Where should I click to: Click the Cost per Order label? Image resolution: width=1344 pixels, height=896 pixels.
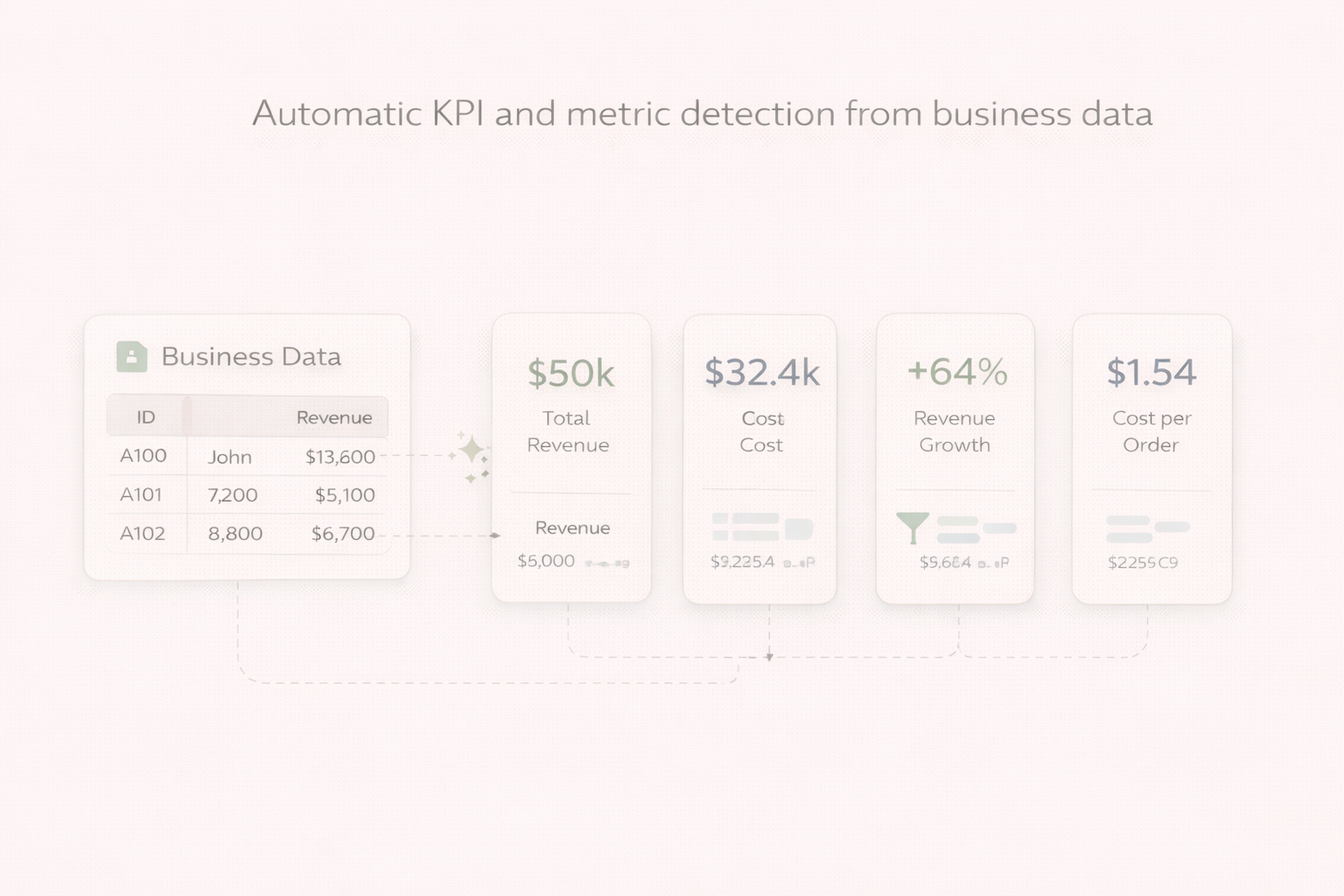(1151, 431)
